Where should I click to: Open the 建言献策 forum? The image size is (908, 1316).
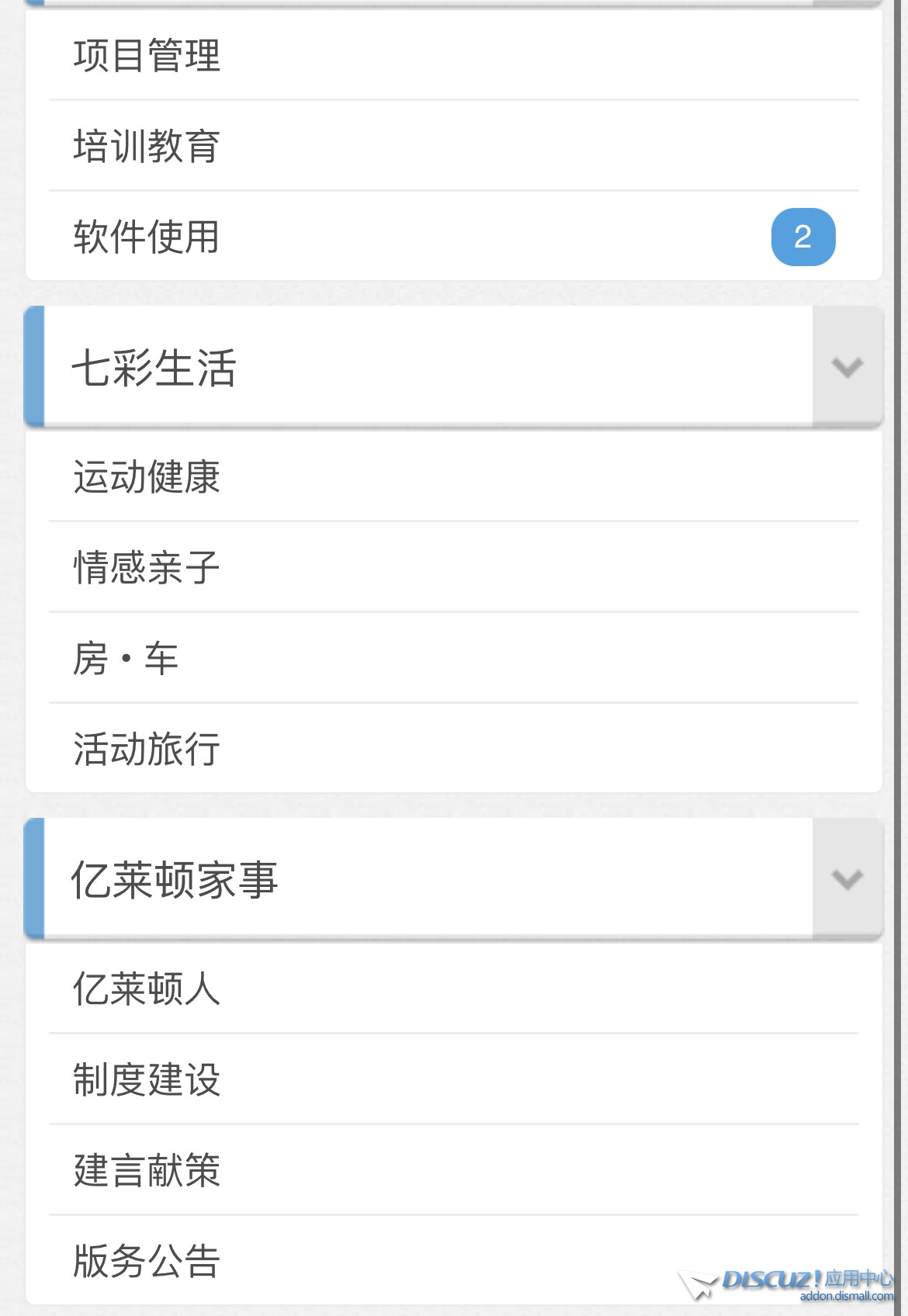click(x=147, y=1170)
